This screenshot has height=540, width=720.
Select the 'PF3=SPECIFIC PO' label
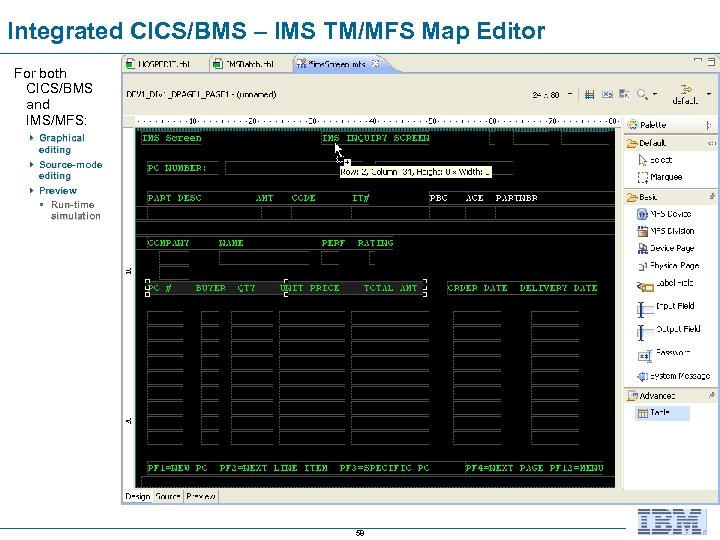[x=384, y=468]
